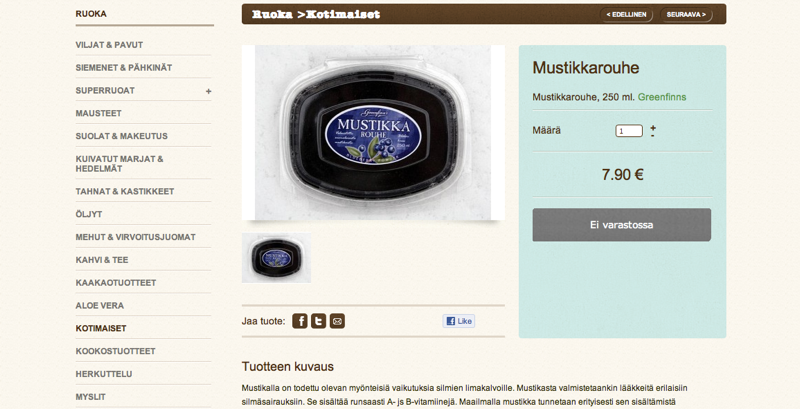
Task: Share product via Facebook icon
Action: (299, 321)
